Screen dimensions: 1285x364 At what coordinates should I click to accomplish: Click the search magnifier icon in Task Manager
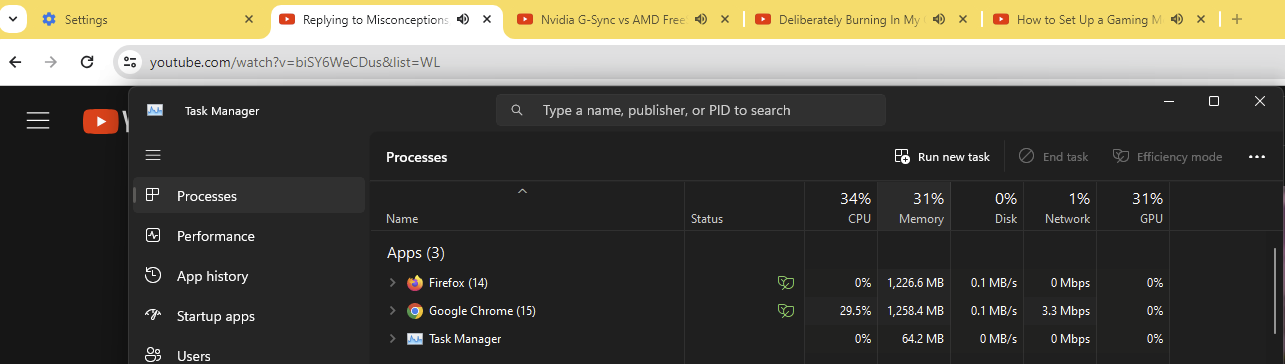(x=517, y=110)
